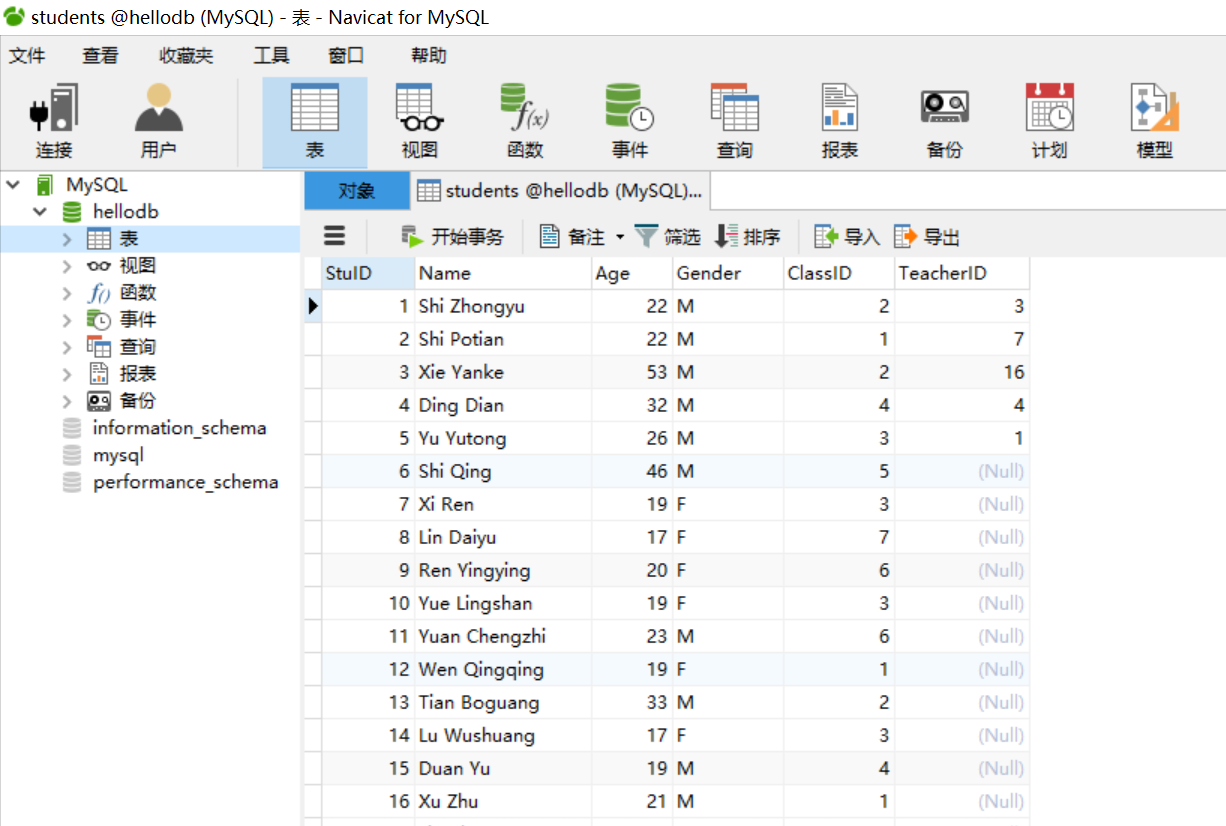Click the Gender column header
Viewport: 1226px width, 826px height.
pyautogui.click(x=728, y=273)
